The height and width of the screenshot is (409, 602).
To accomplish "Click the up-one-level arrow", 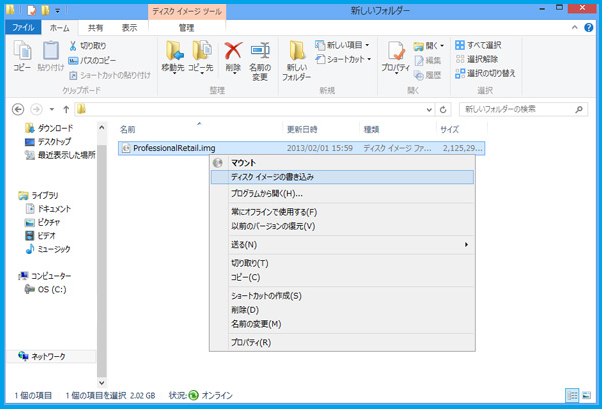I will coord(66,109).
